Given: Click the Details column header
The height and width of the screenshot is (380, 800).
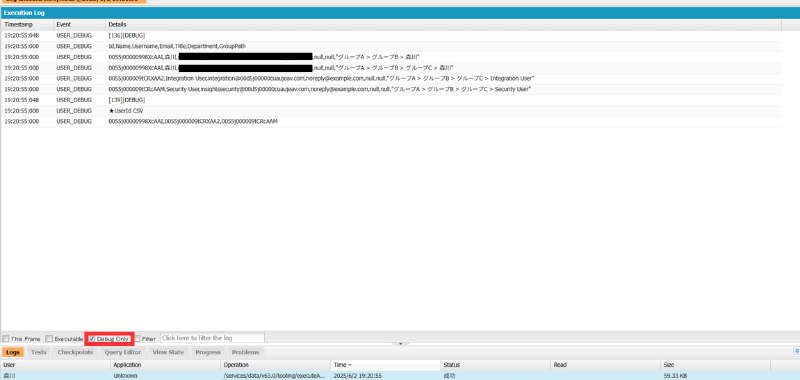Looking at the screenshot, I should pos(443,24).
